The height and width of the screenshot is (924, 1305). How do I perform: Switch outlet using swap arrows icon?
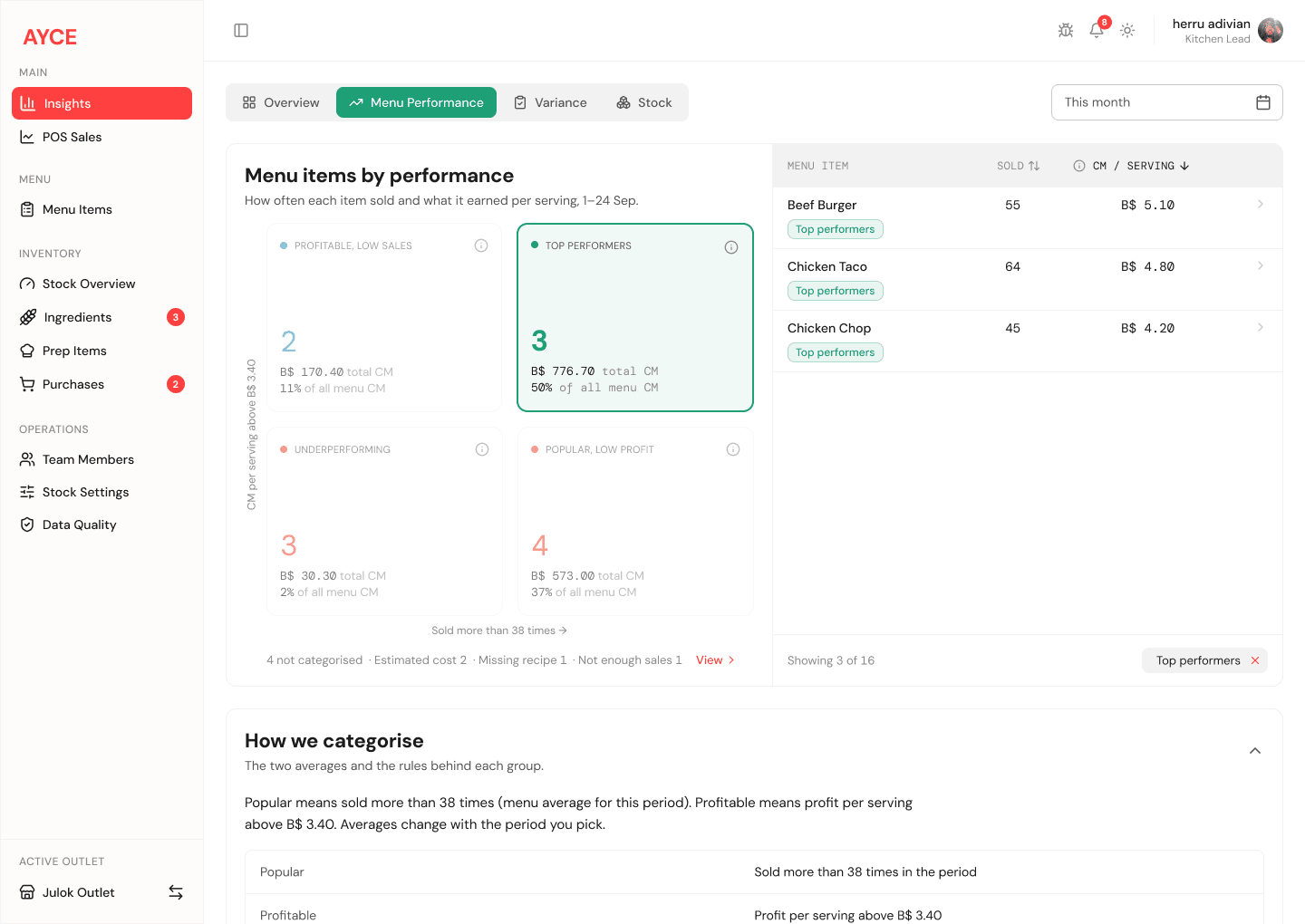coord(176,892)
